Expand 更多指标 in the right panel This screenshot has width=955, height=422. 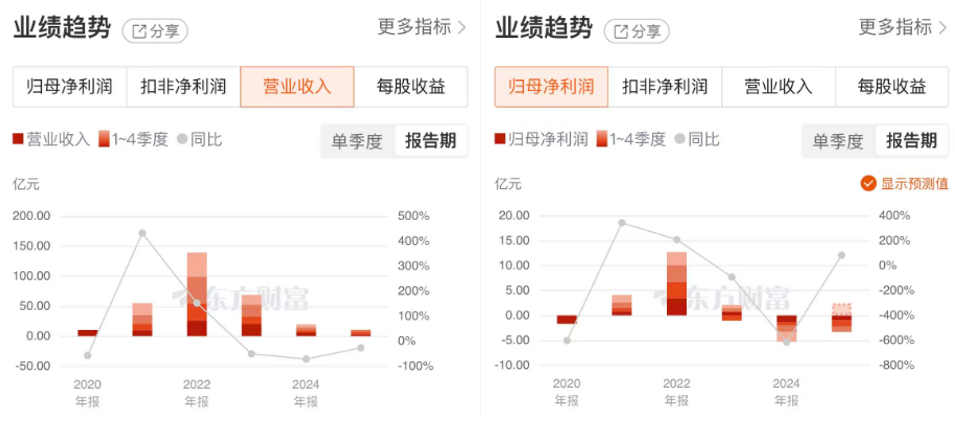point(903,27)
